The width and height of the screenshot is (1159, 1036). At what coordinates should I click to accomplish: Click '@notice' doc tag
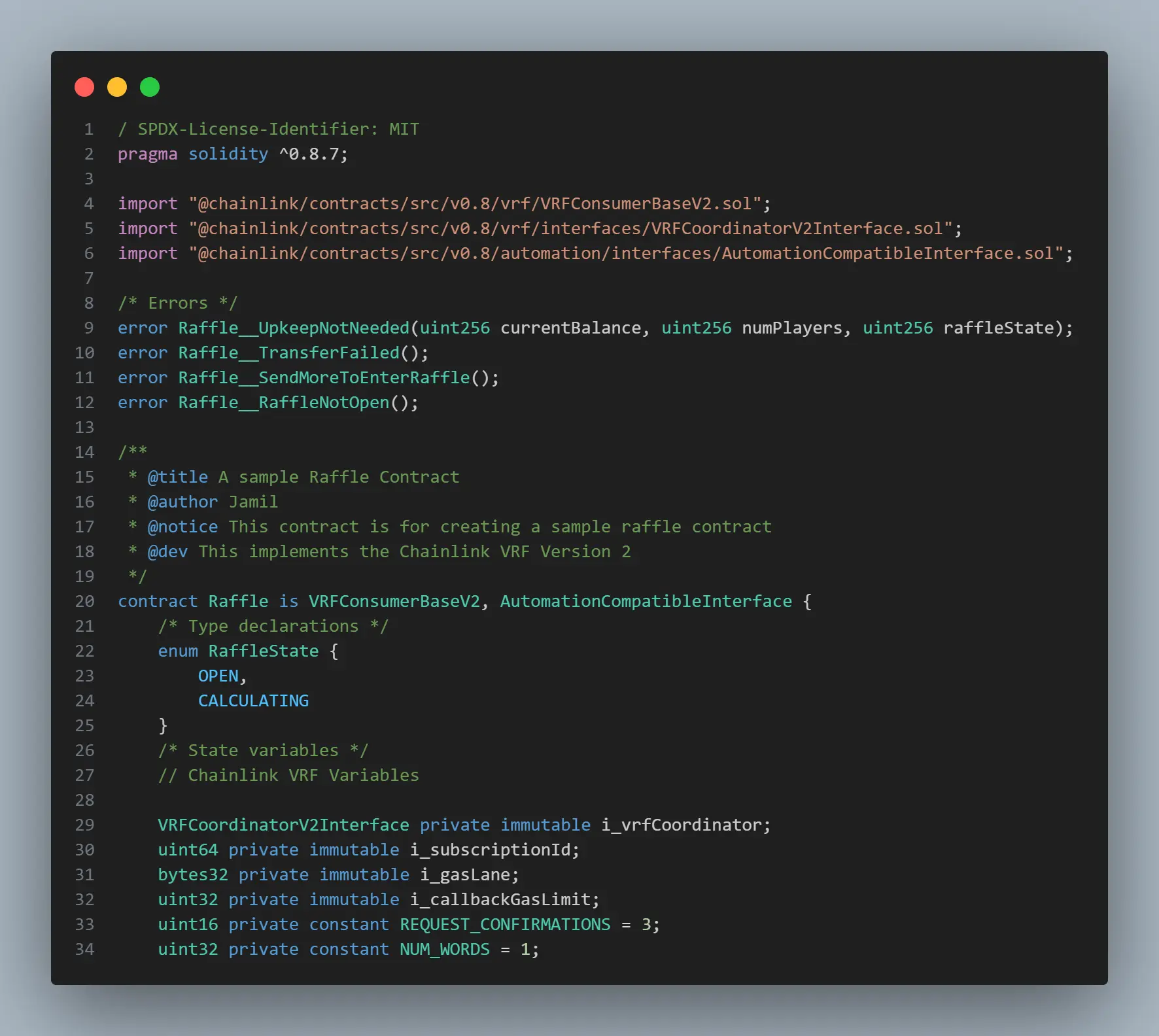click(x=182, y=527)
